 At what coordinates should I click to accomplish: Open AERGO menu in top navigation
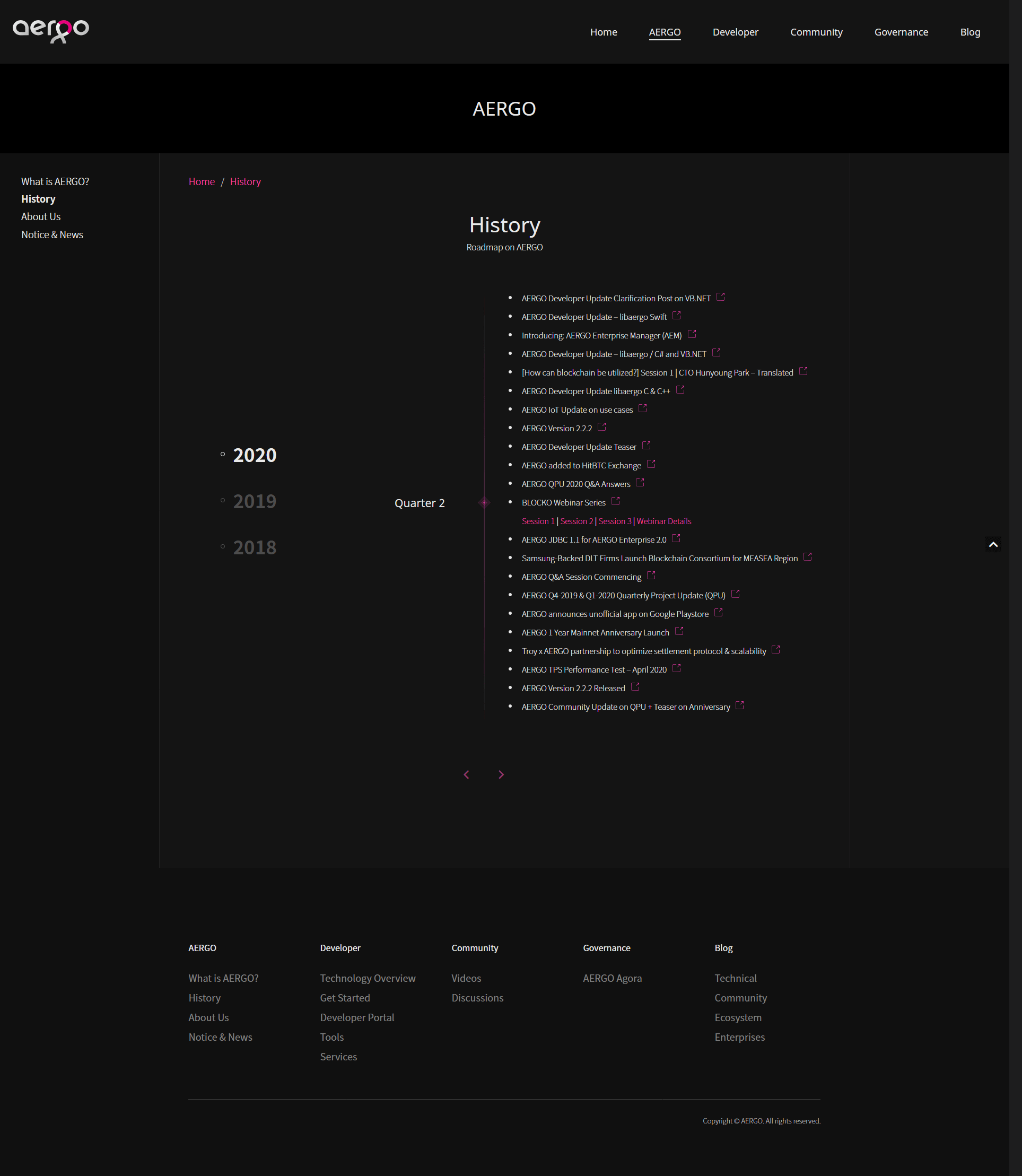coord(665,32)
